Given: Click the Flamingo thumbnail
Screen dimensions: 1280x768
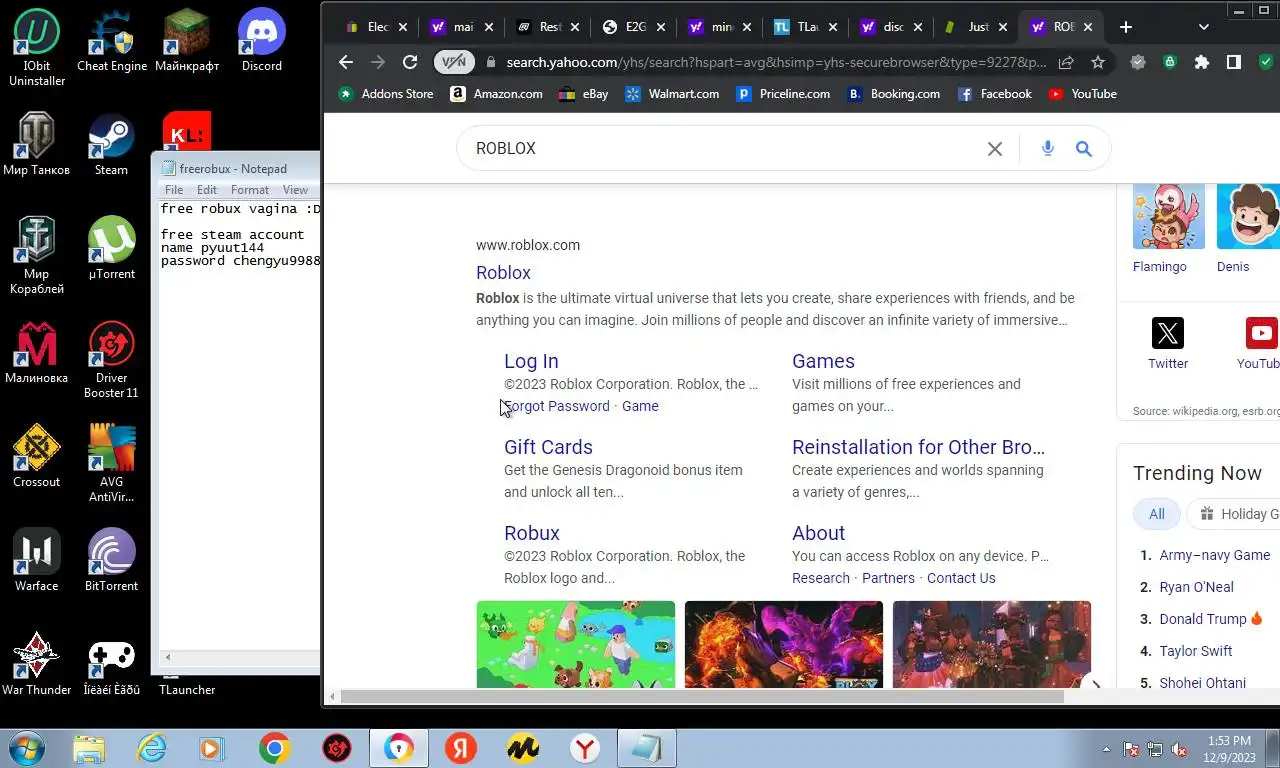Looking at the screenshot, I should [x=1169, y=216].
